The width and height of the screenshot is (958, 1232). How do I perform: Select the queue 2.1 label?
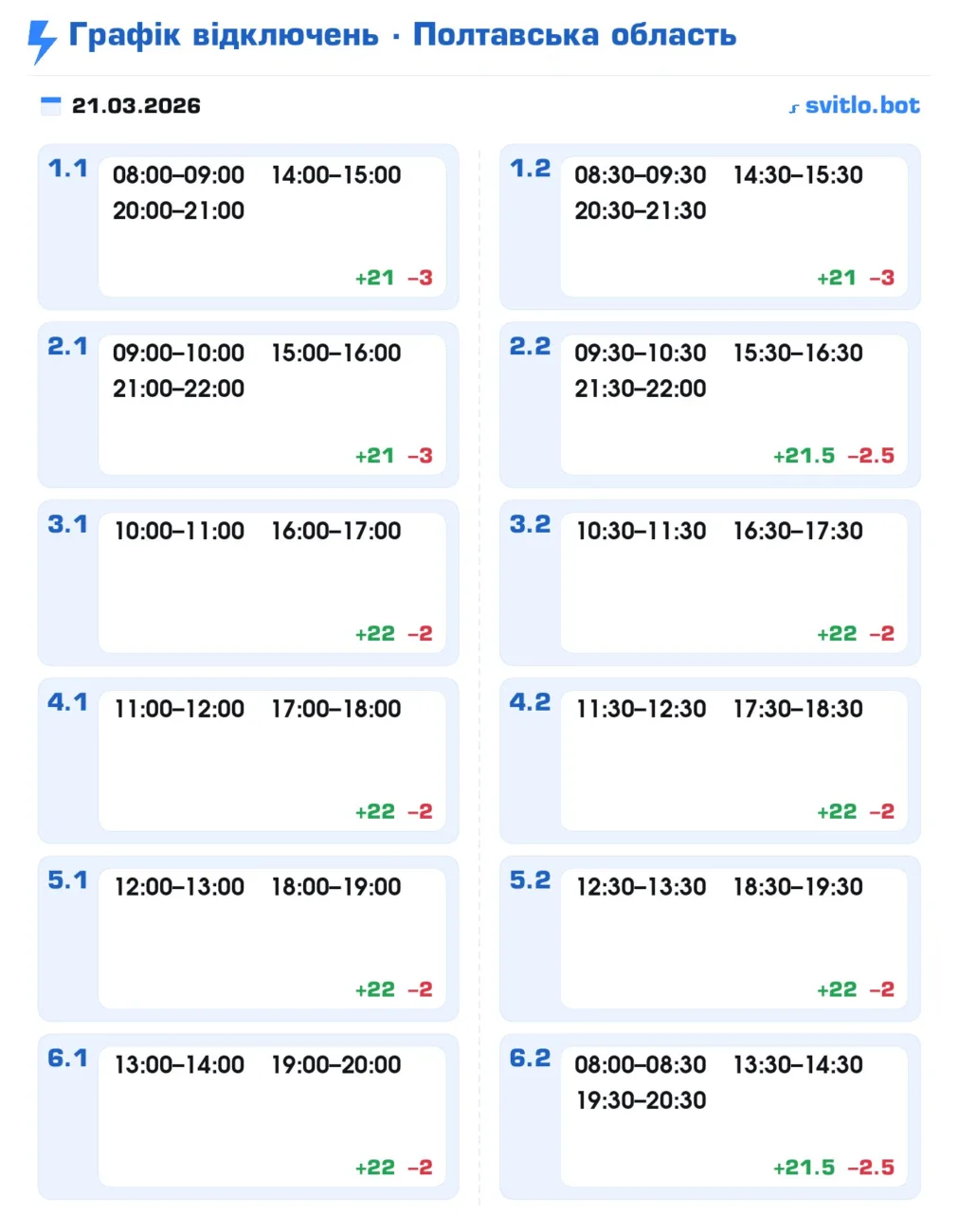67,347
